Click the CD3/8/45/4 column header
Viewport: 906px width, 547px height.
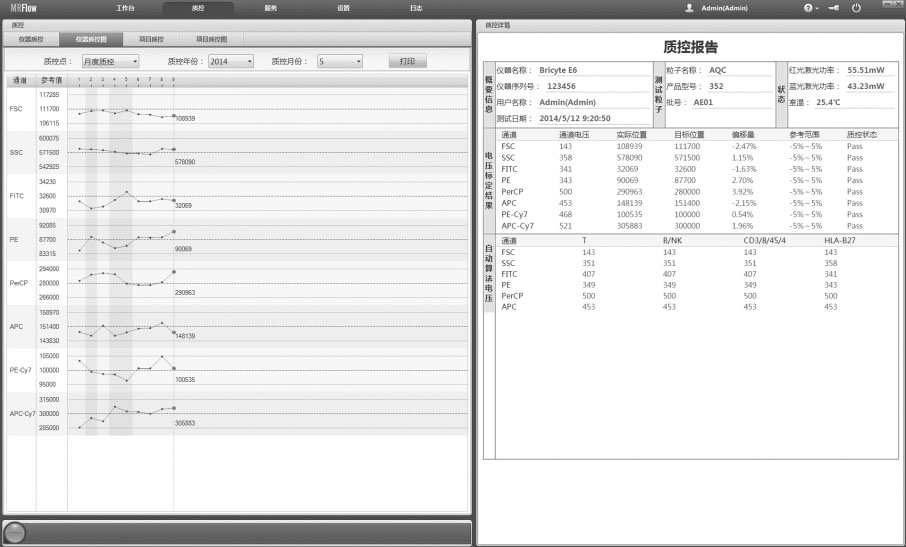pos(764,240)
